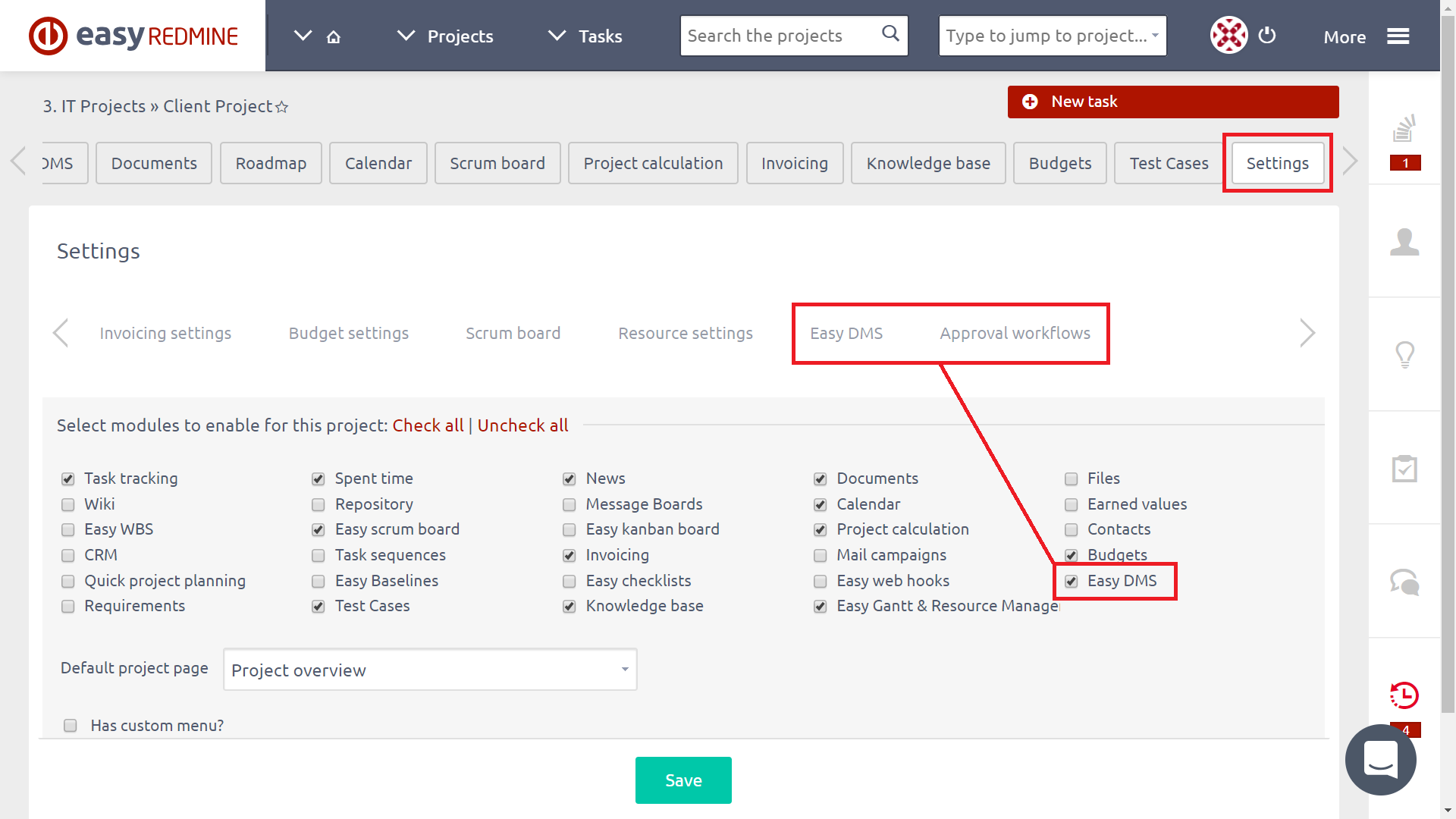Click the Search the projects field
This screenshot has height=819, width=1456.
tap(794, 36)
